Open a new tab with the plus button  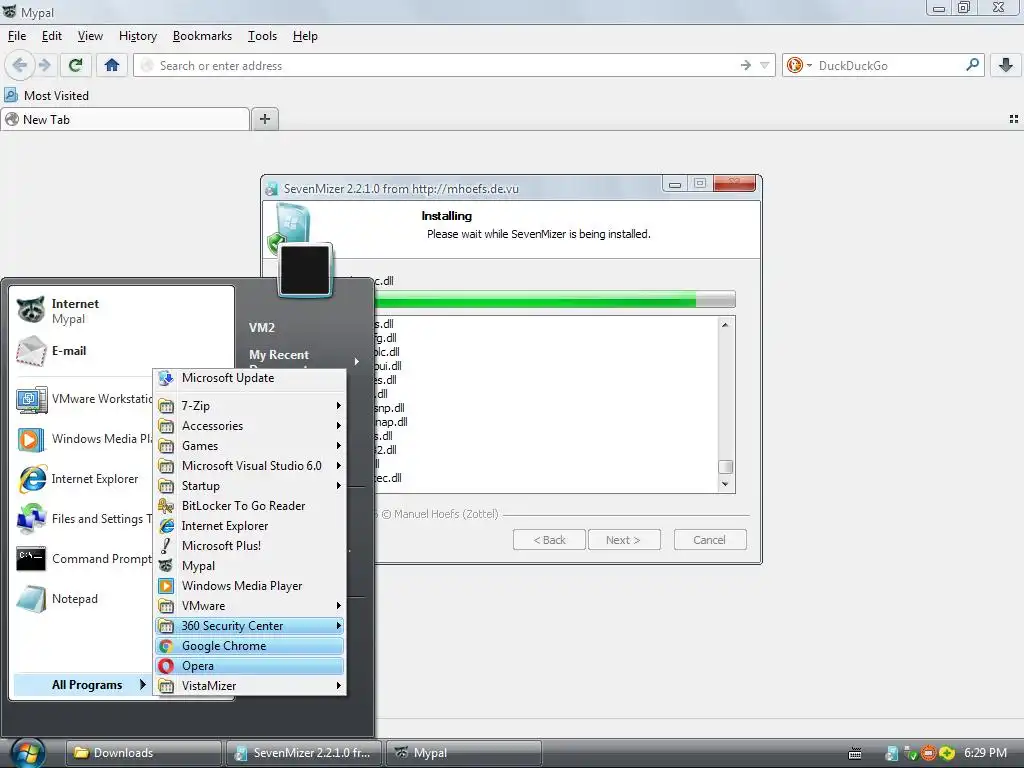264,119
